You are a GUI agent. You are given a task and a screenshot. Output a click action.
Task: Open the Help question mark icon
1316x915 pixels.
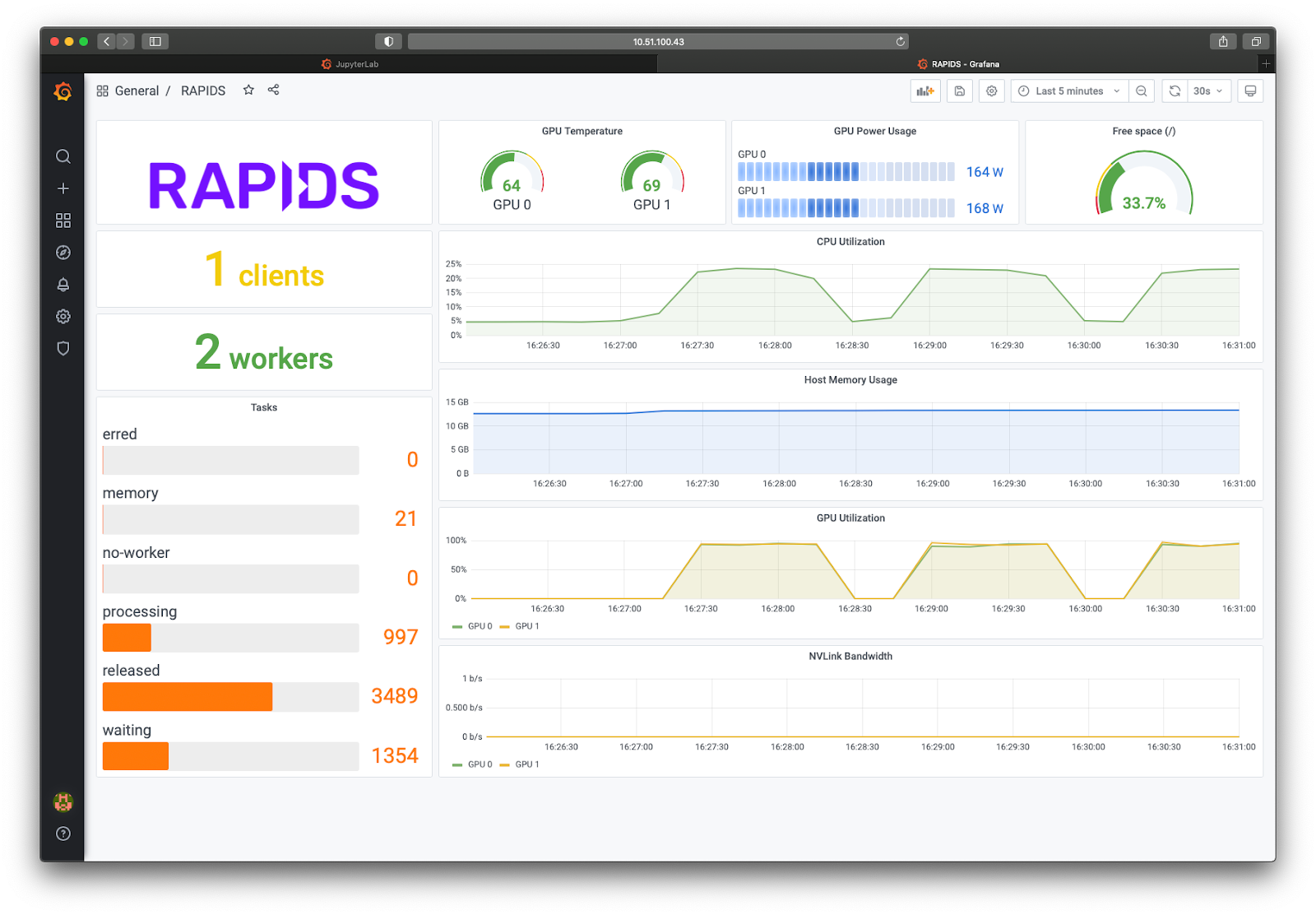coord(63,834)
